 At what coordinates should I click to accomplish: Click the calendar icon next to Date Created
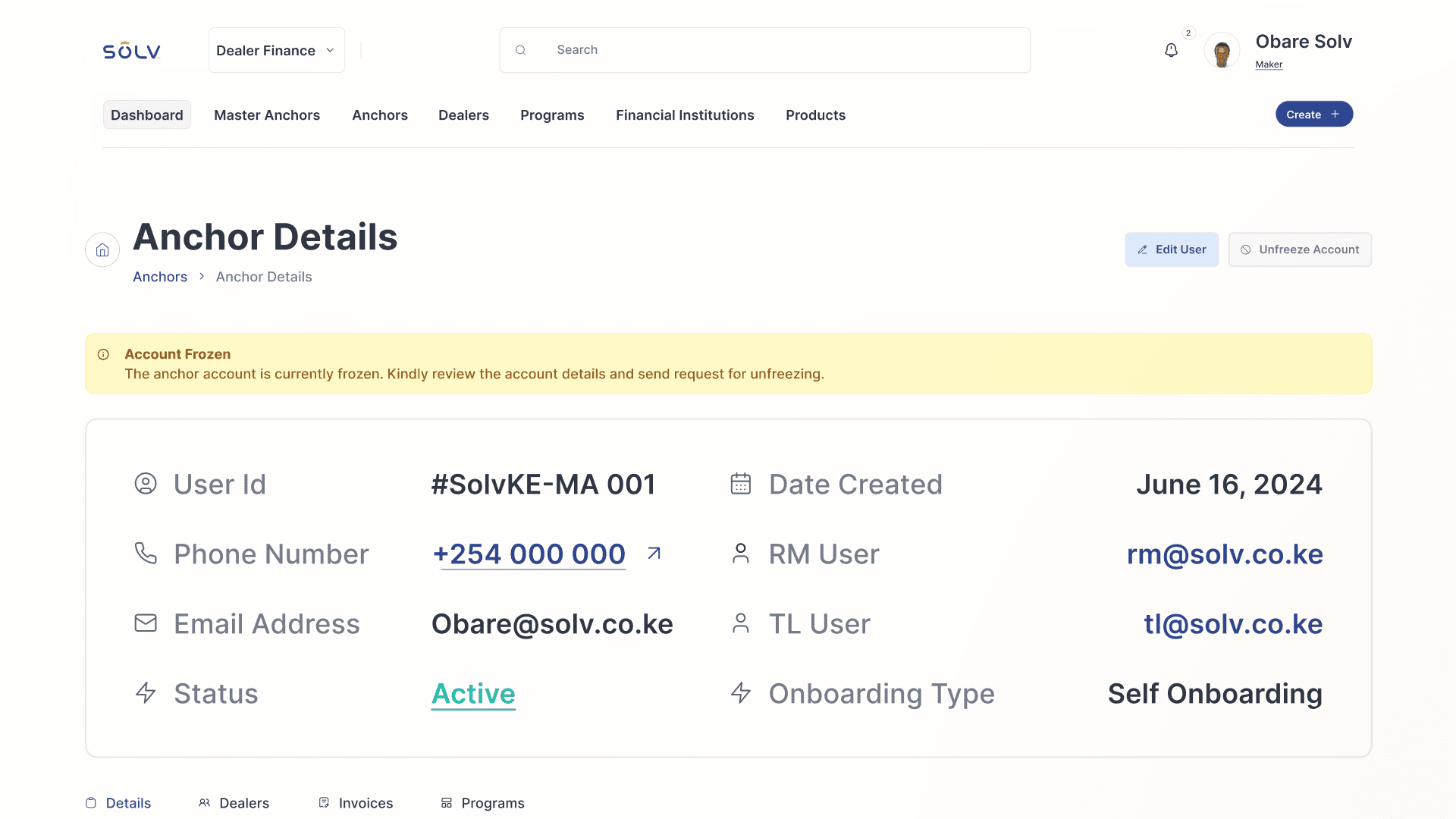(740, 484)
